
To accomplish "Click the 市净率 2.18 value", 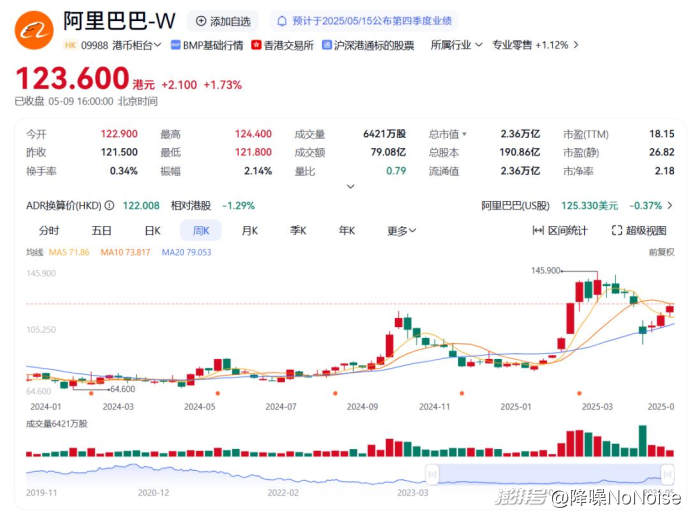I will (664, 171).
